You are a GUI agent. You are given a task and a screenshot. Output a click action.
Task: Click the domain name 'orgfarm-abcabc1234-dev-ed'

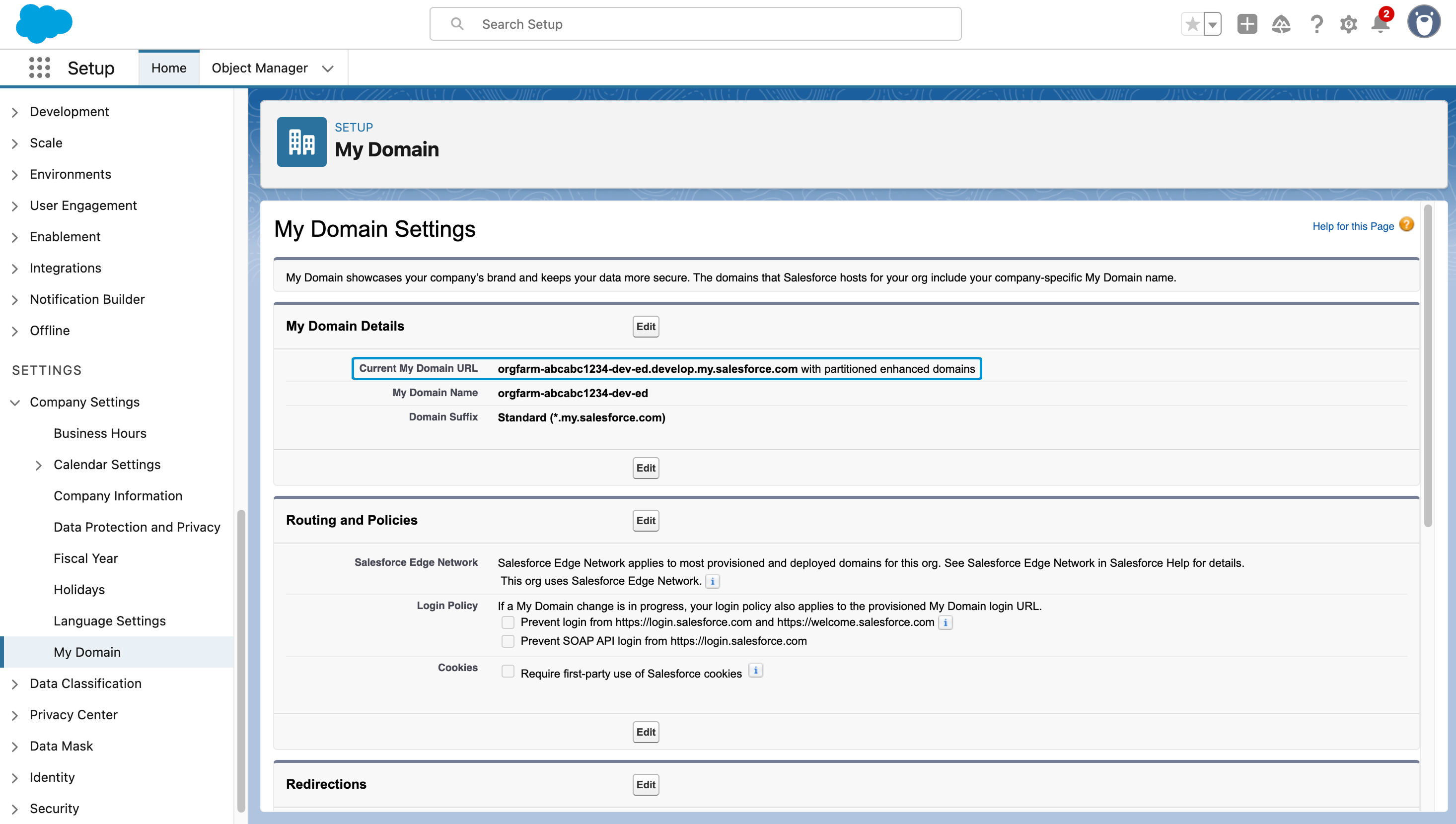pyautogui.click(x=573, y=393)
